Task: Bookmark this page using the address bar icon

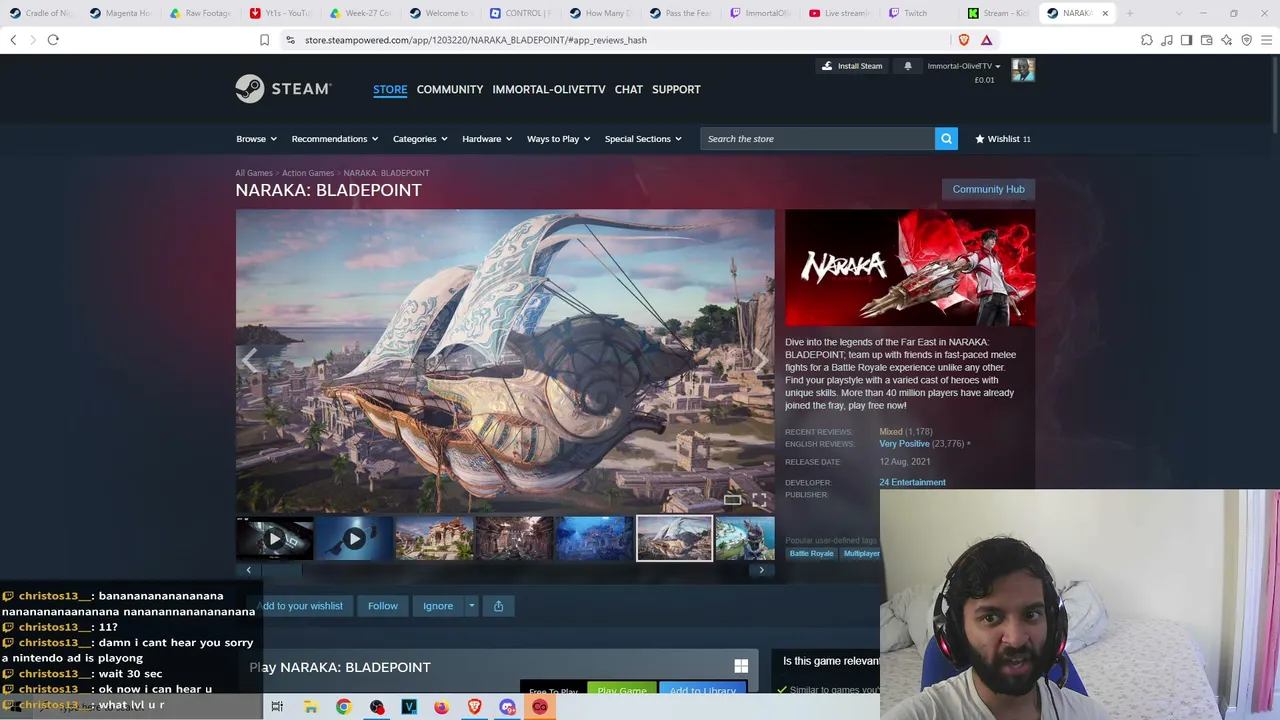Action: point(264,40)
